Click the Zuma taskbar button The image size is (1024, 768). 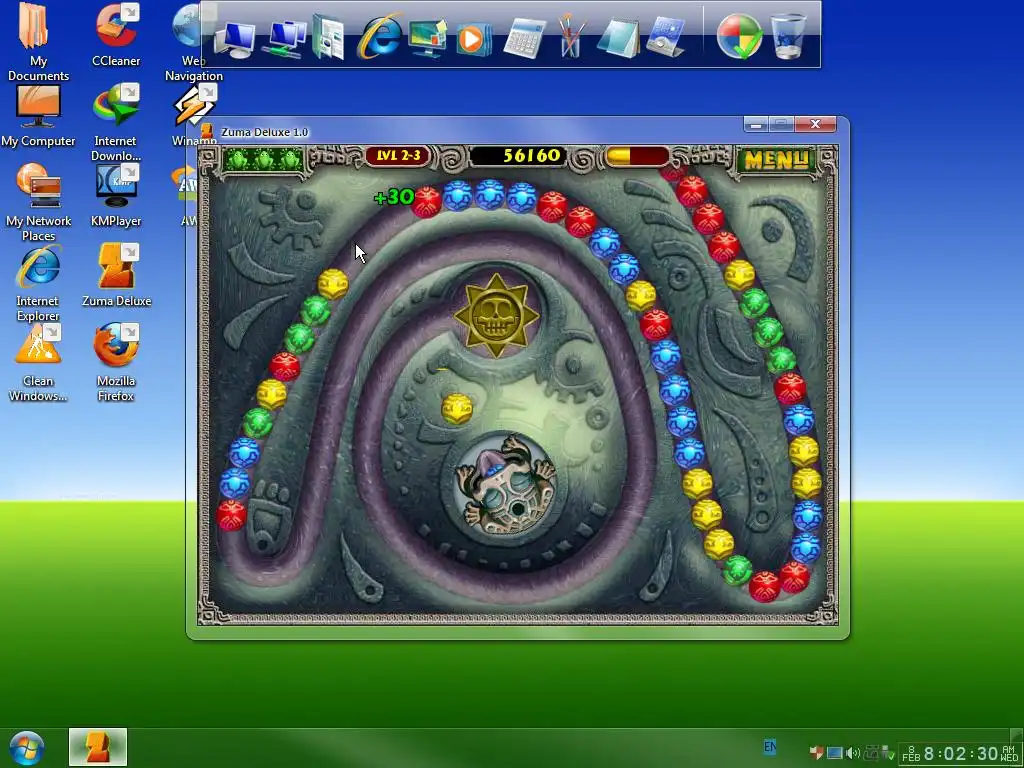point(98,747)
